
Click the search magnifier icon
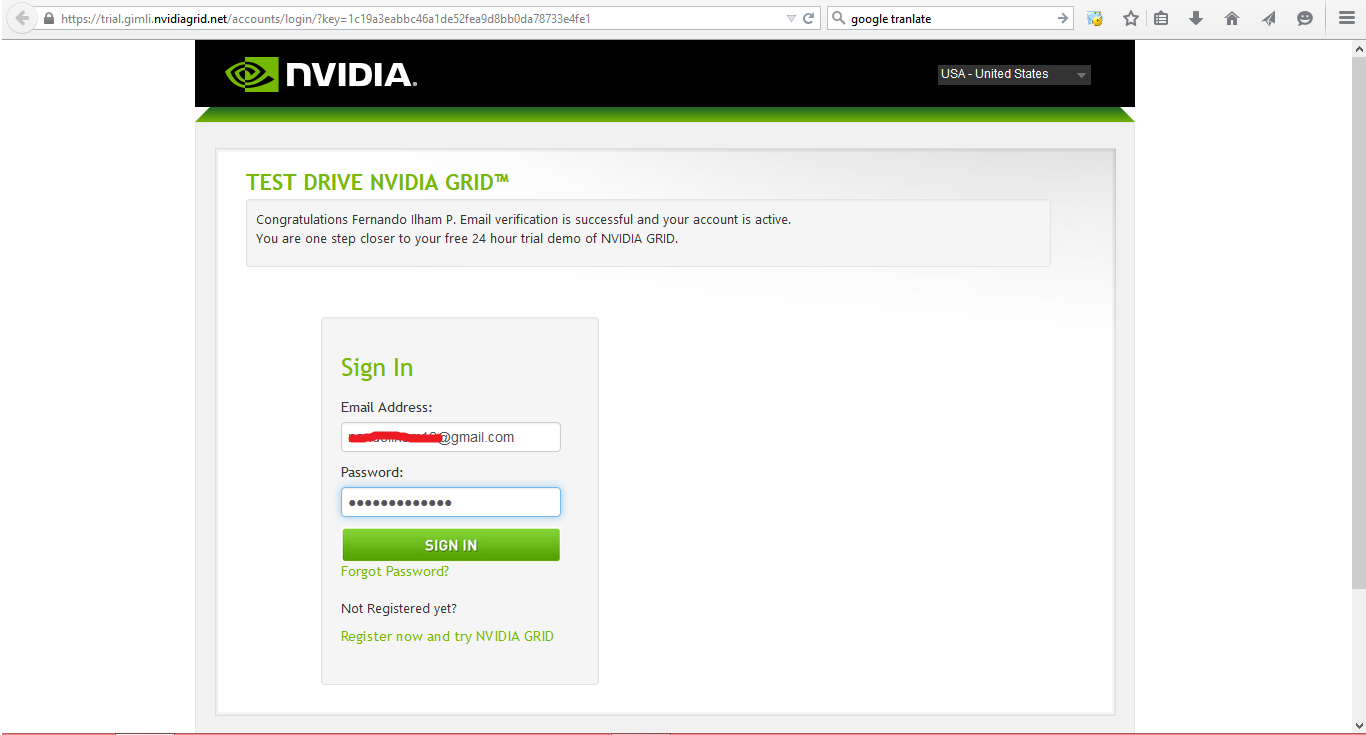838,18
